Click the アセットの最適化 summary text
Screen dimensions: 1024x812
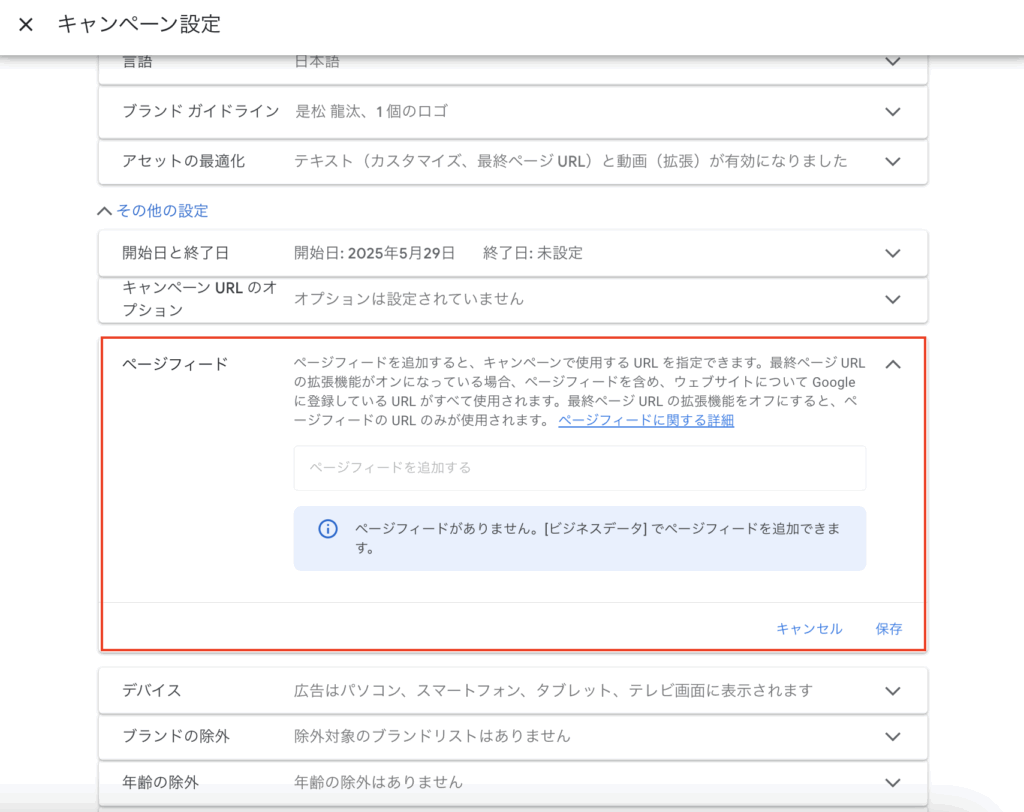(570, 161)
